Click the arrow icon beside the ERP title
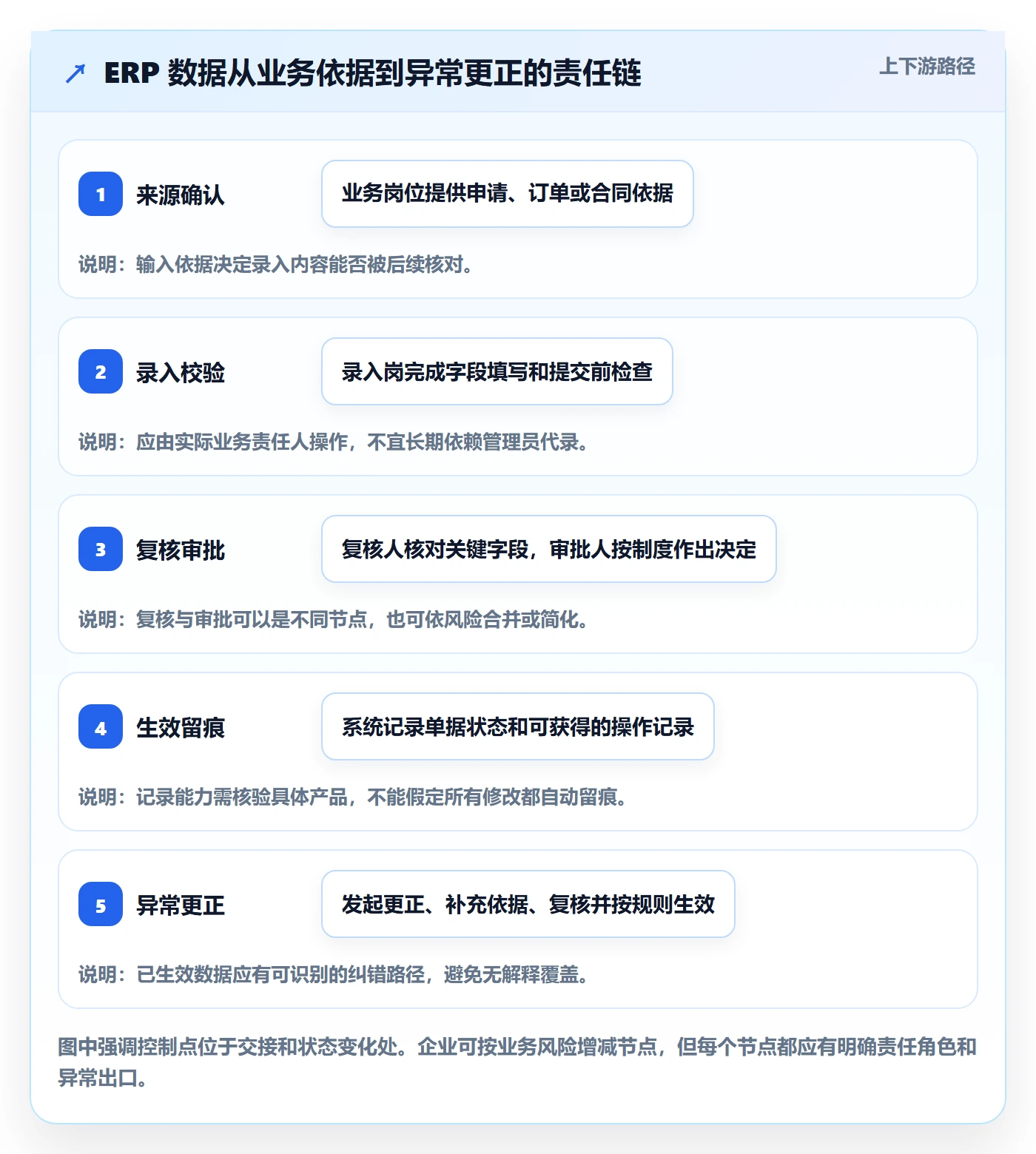Image resolution: width=1036 pixels, height=1154 pixels. (75, 73)
